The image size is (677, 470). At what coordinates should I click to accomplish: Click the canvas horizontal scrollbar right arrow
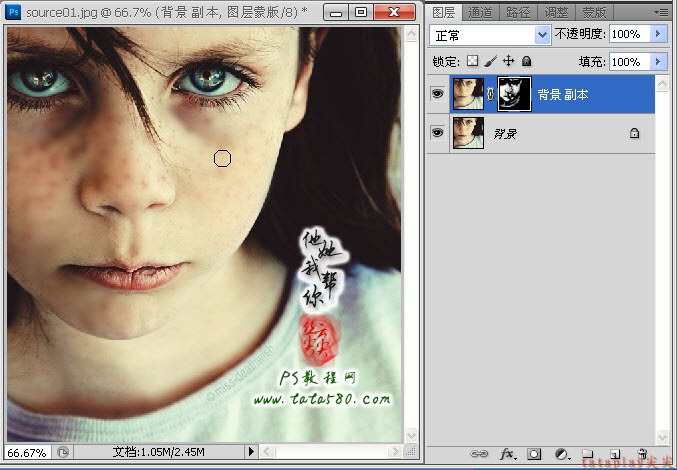pos(394,452)
